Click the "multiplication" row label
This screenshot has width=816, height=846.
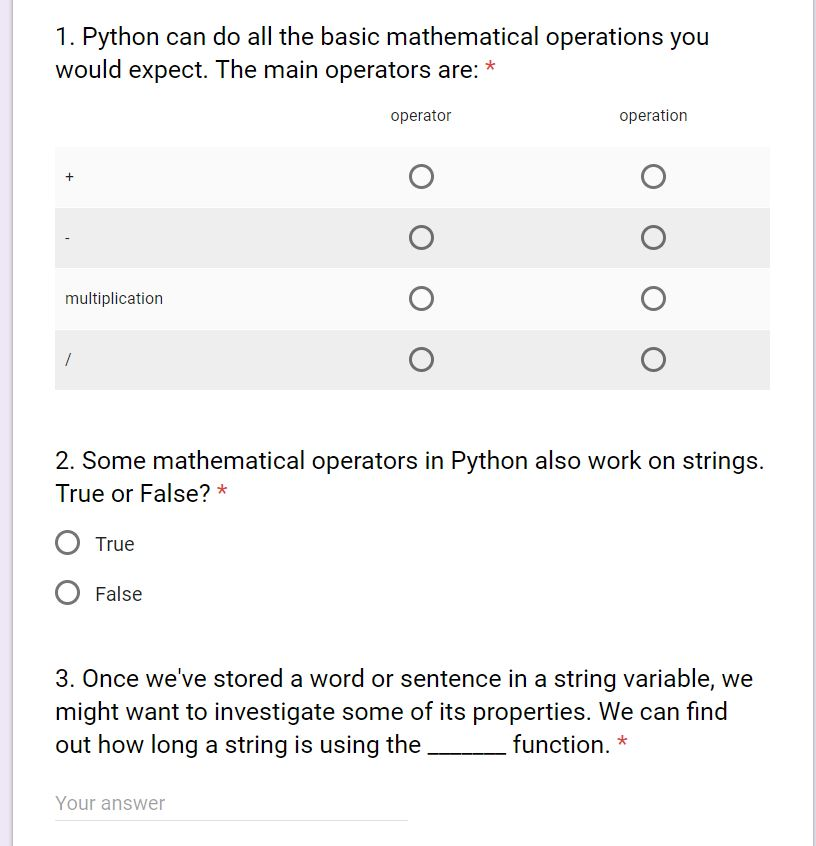(x=114, y=298)
